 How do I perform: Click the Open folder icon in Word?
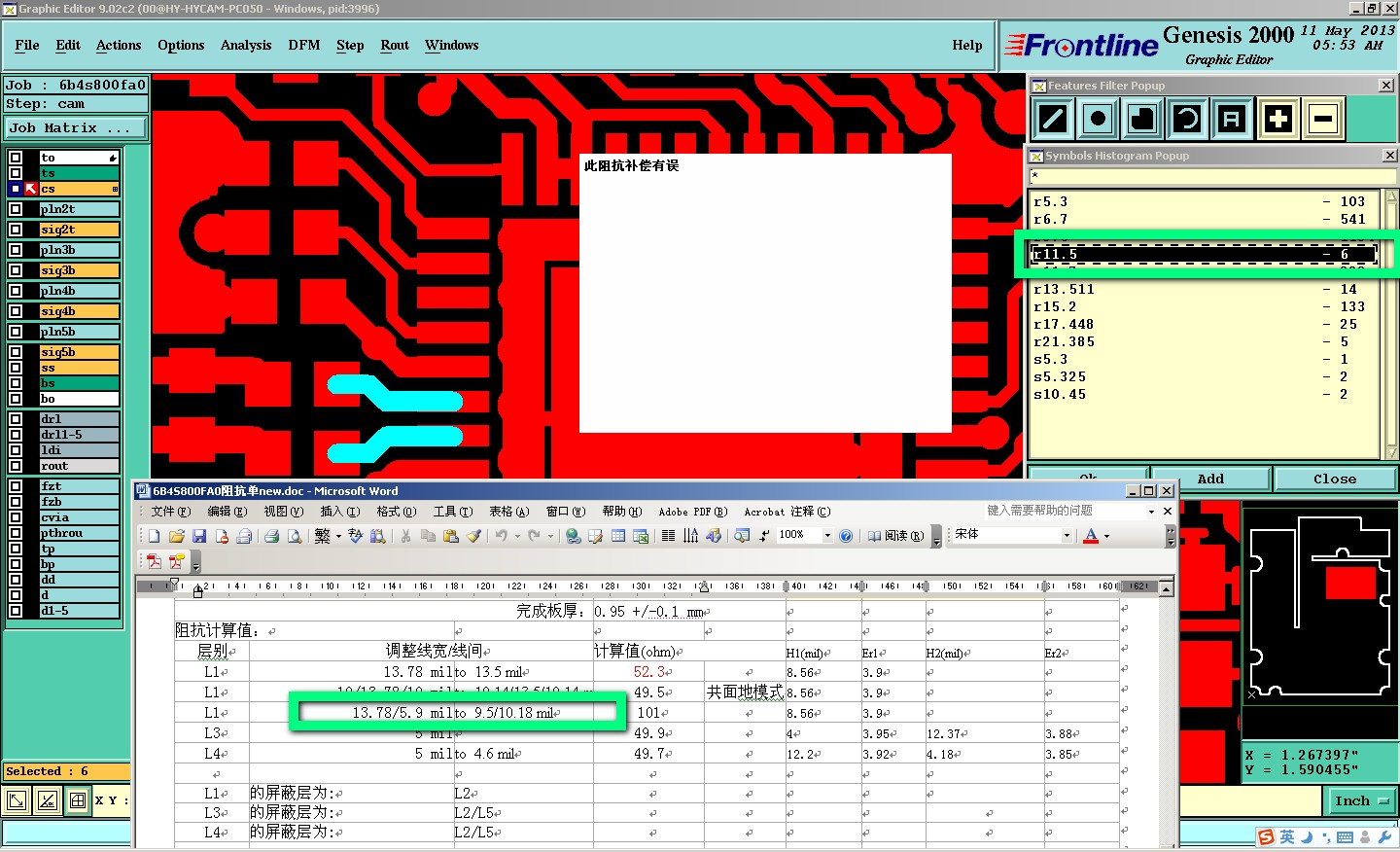click(177, 536)
